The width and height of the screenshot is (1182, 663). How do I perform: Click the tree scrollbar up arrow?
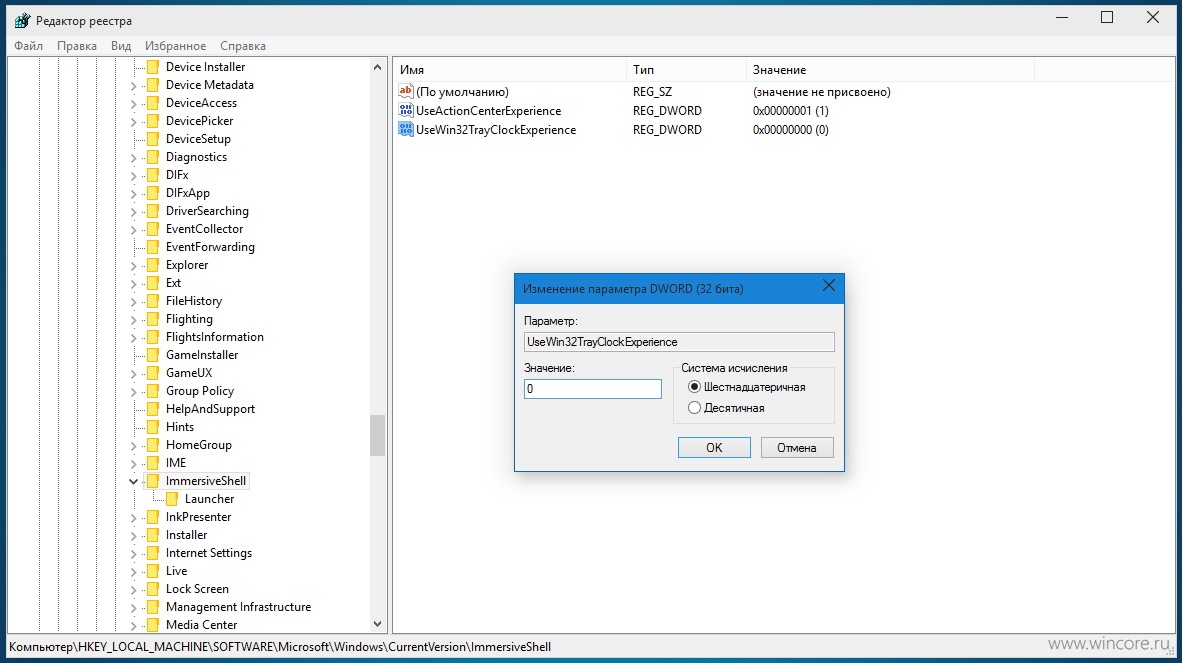pos(378,67)
